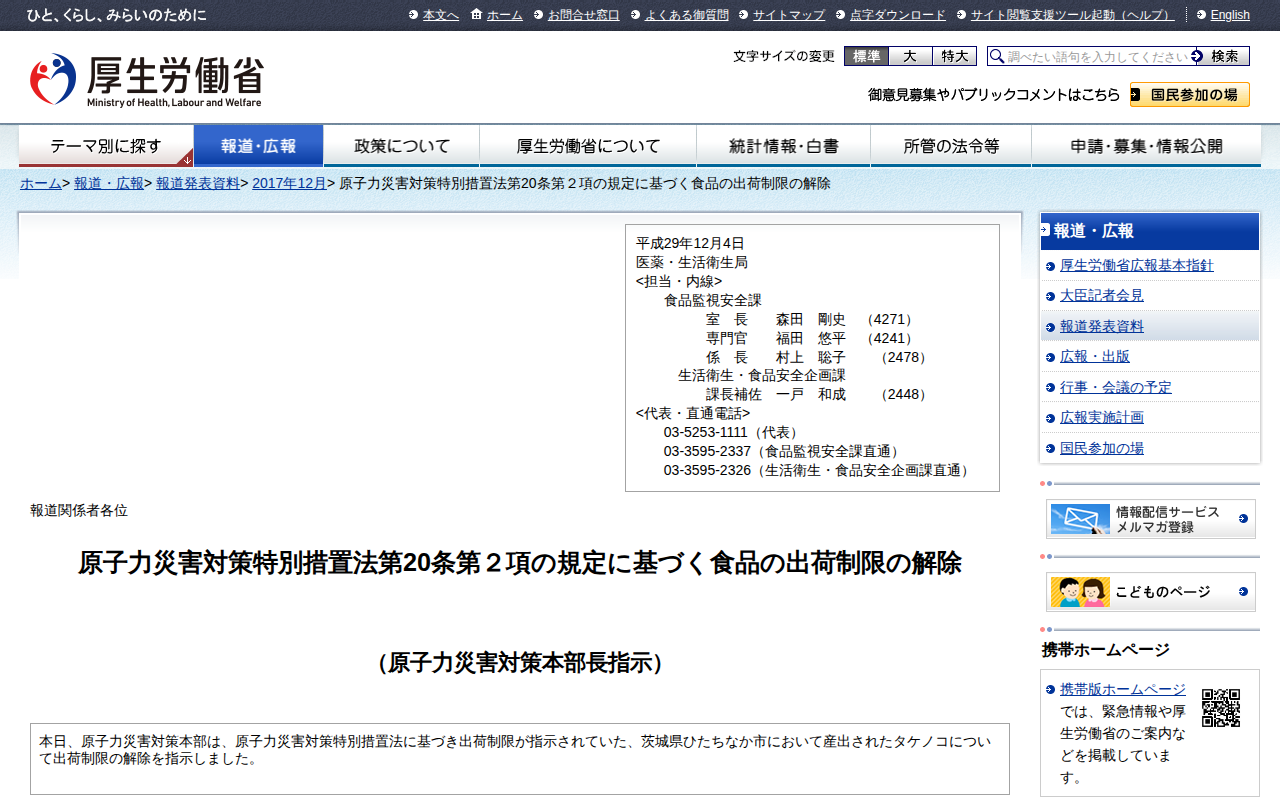Set text size to 特大
The image size is (1280, 800).
click(x=954, y=57)
